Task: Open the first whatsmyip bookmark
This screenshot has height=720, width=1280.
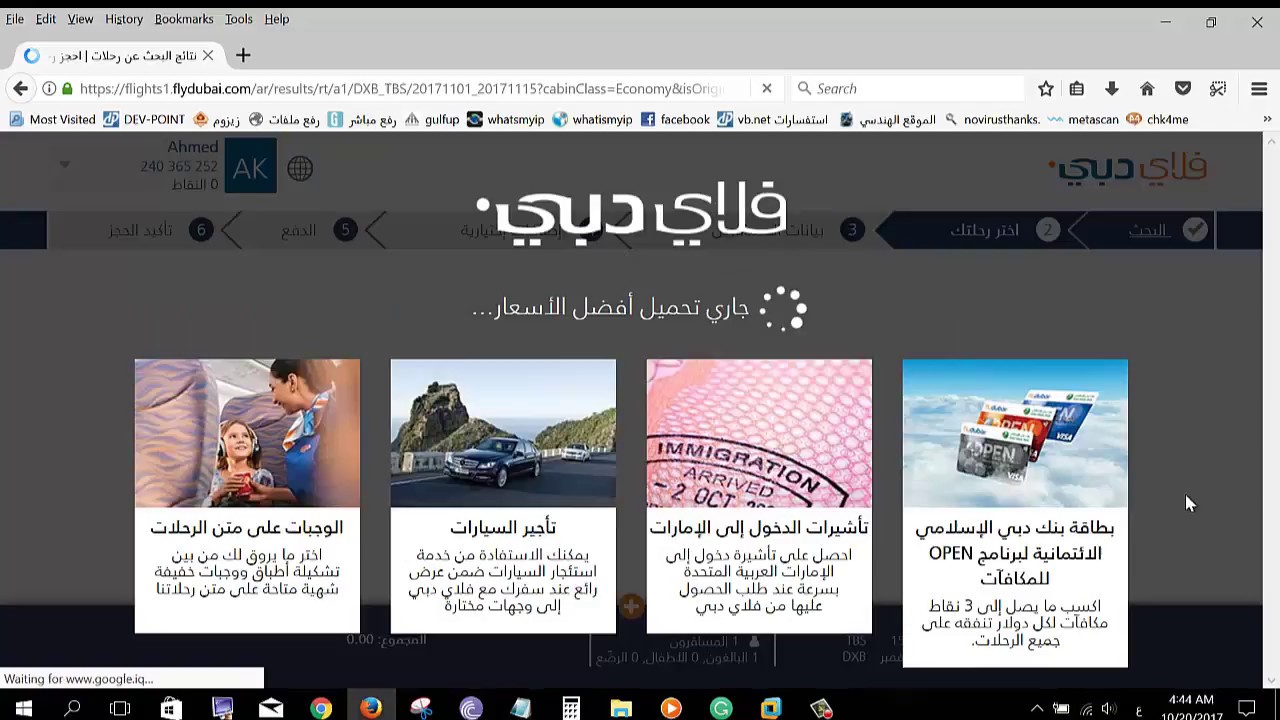Action: click(x=506, y=120)
